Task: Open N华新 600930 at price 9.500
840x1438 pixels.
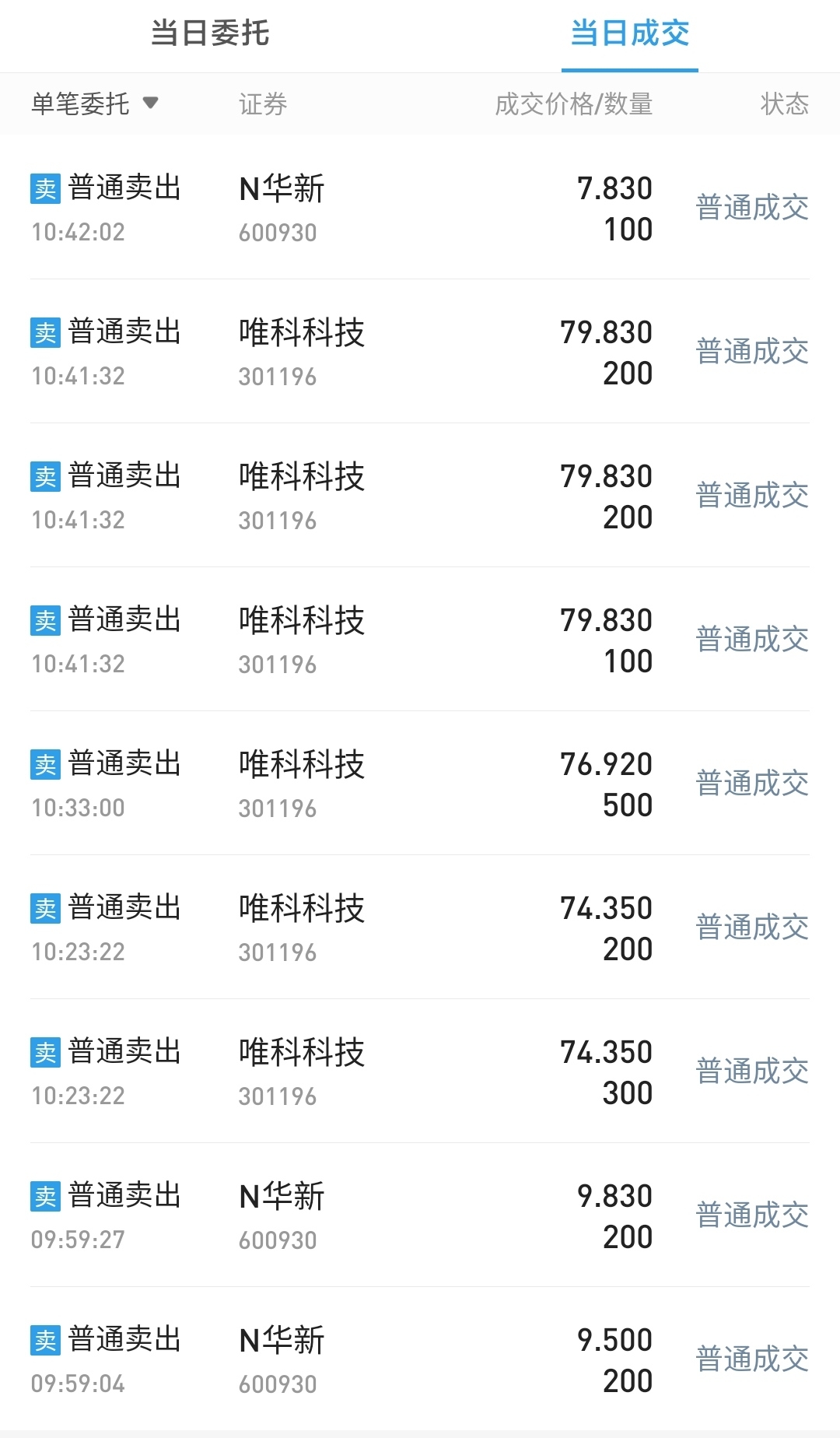Action: coord(420,1359)
